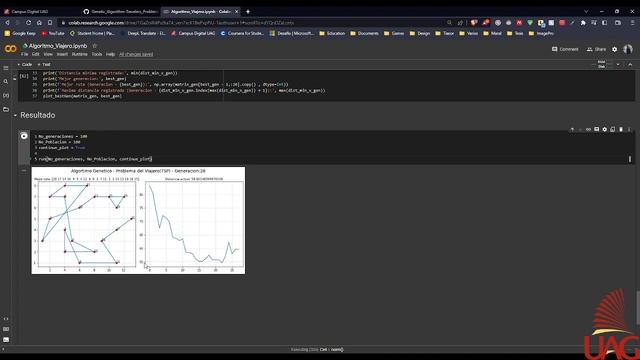
Task: Open Colab settings gear in header
Action: [615, 49]
